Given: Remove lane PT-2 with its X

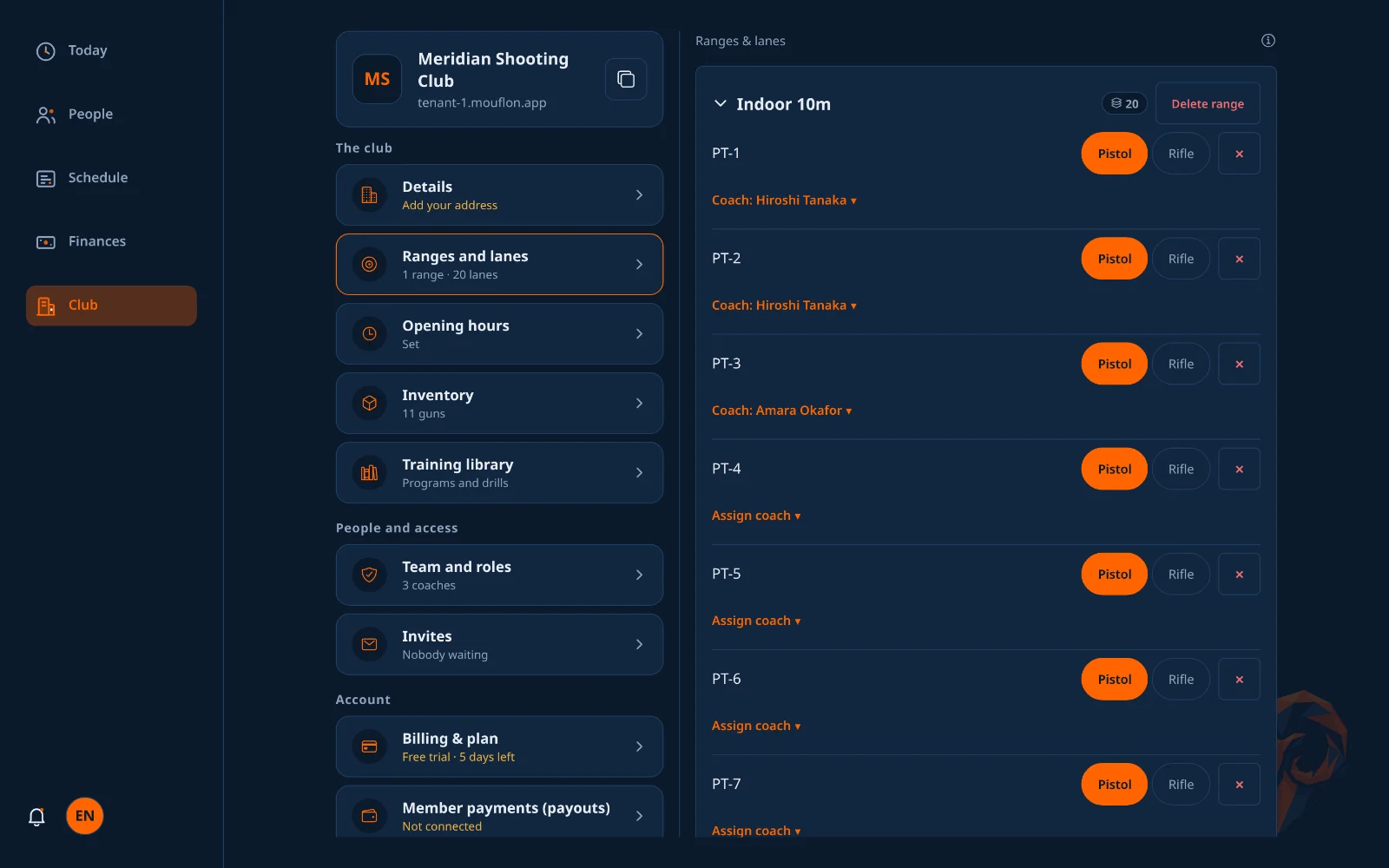Looking at the screenshot, I should pyautogui.click(x=1239, y=259).
